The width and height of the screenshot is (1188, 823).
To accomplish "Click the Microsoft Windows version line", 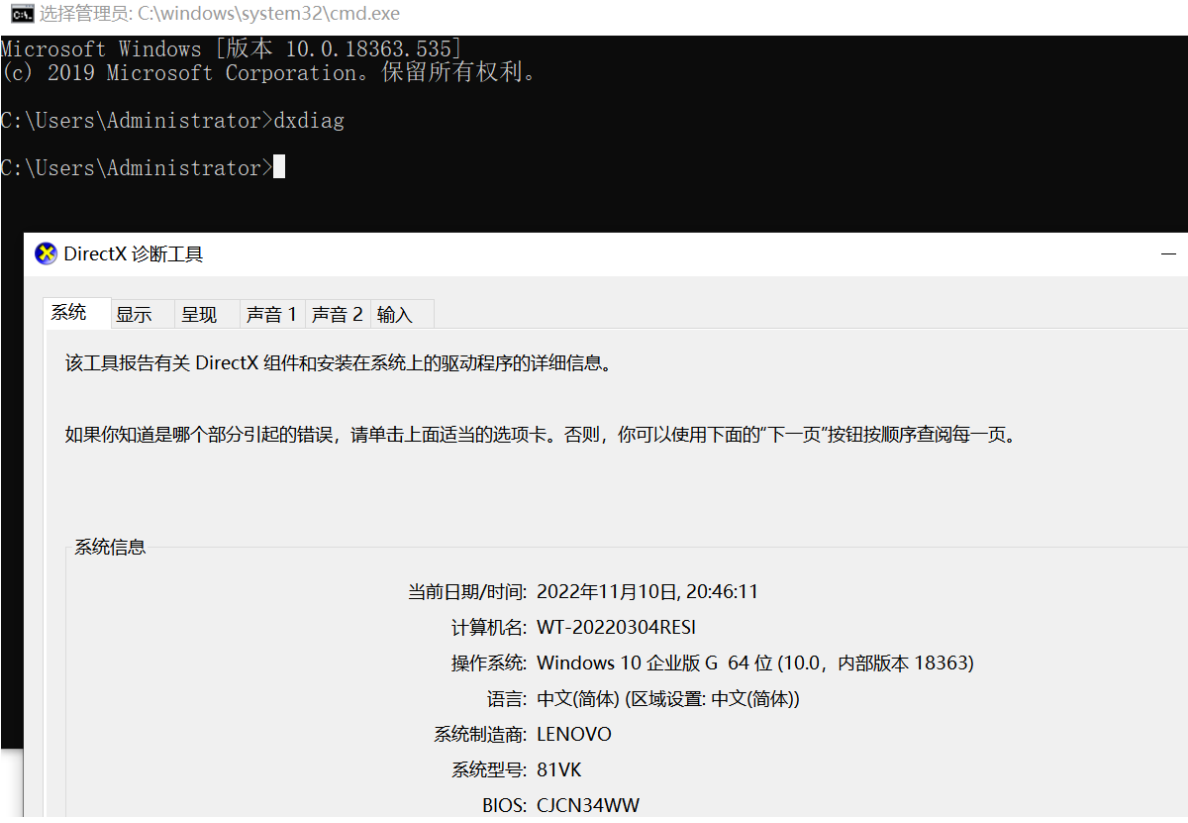I will coord(231,49).
